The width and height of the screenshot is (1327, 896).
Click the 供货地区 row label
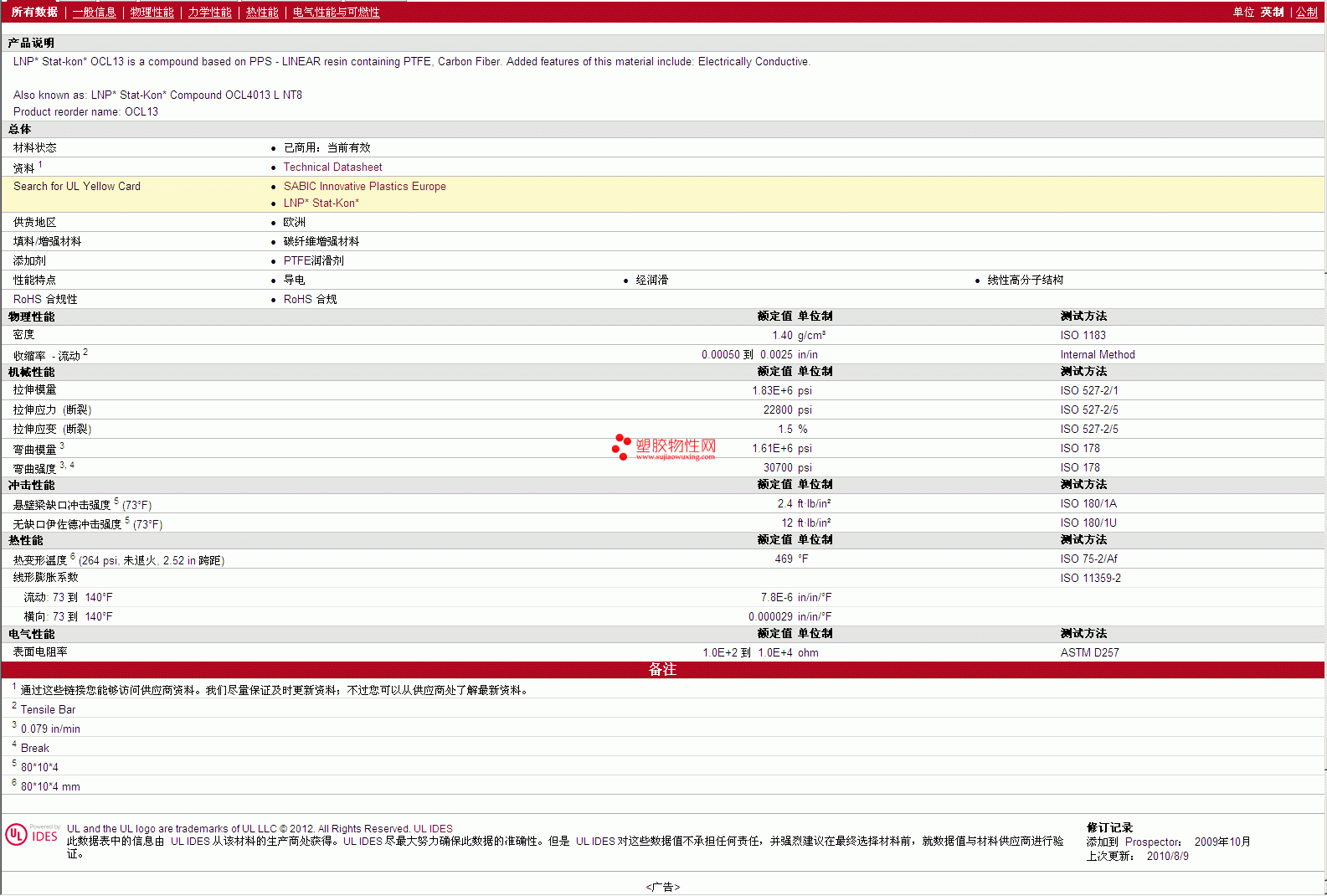pyautogui.click(x=34, y=222)
